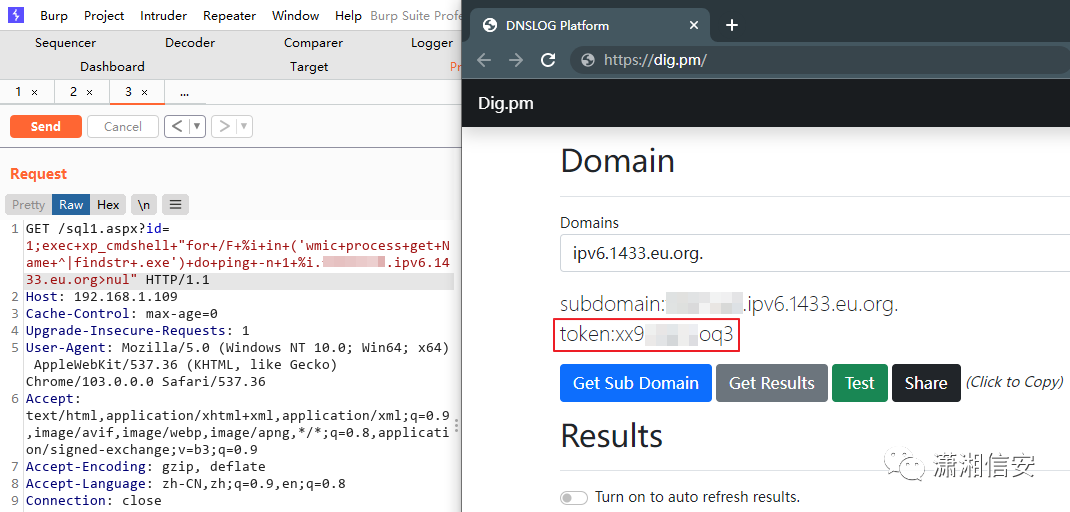This screenshot has width=1070, height=512.
Task: Switch to the Comparer tab
Action: (x=313, y=43)
